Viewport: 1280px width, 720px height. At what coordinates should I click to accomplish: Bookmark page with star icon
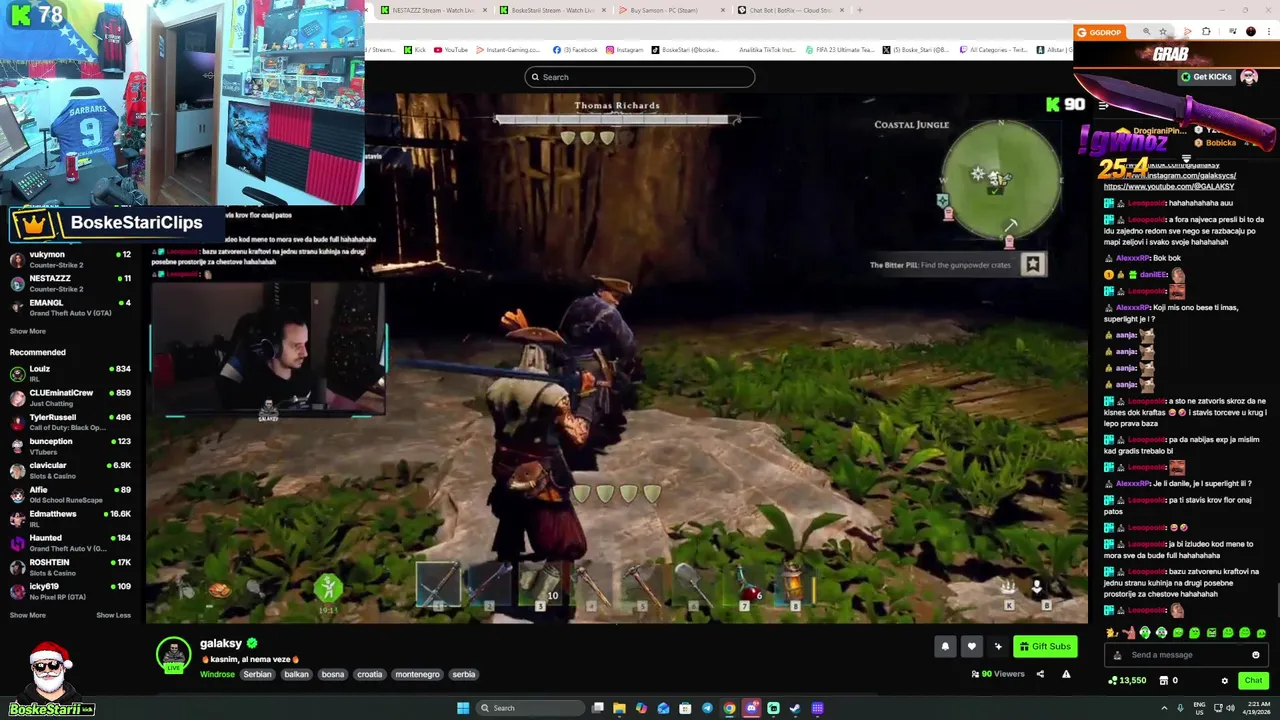tap(1162, 32)
